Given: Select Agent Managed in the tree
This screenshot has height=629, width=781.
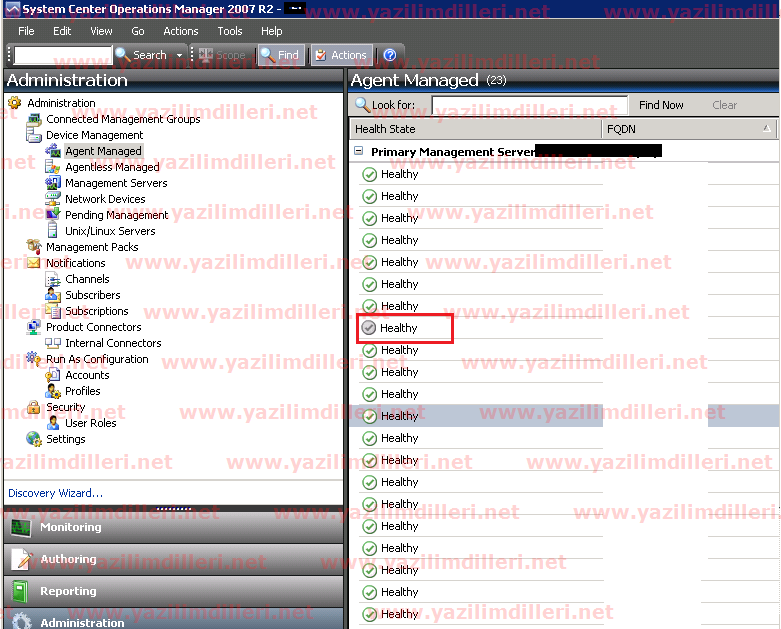Looking at the screenshot, I should 103,151.
